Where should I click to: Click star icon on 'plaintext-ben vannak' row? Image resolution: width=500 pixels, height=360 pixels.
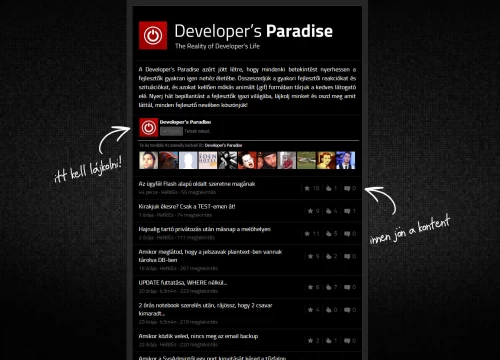tap(310, 256)
